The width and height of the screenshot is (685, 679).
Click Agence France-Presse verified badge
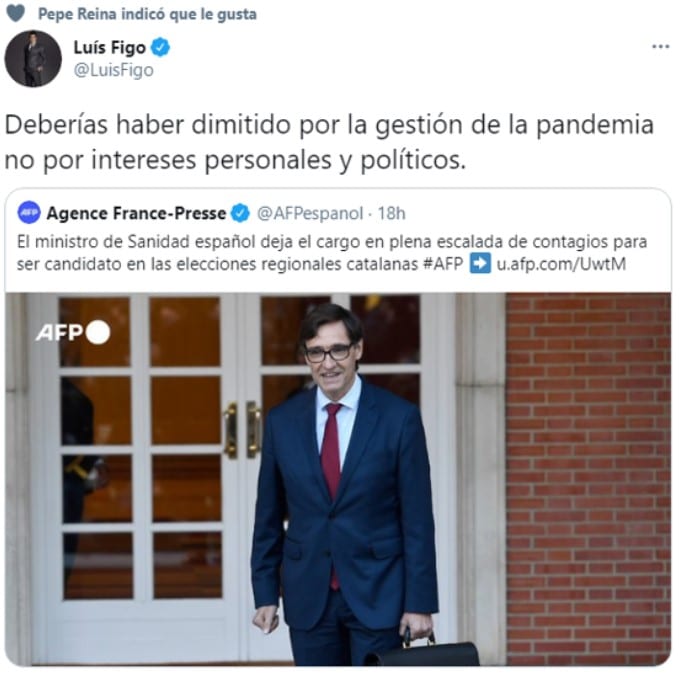pyautogui.click(x=240, y=213)
